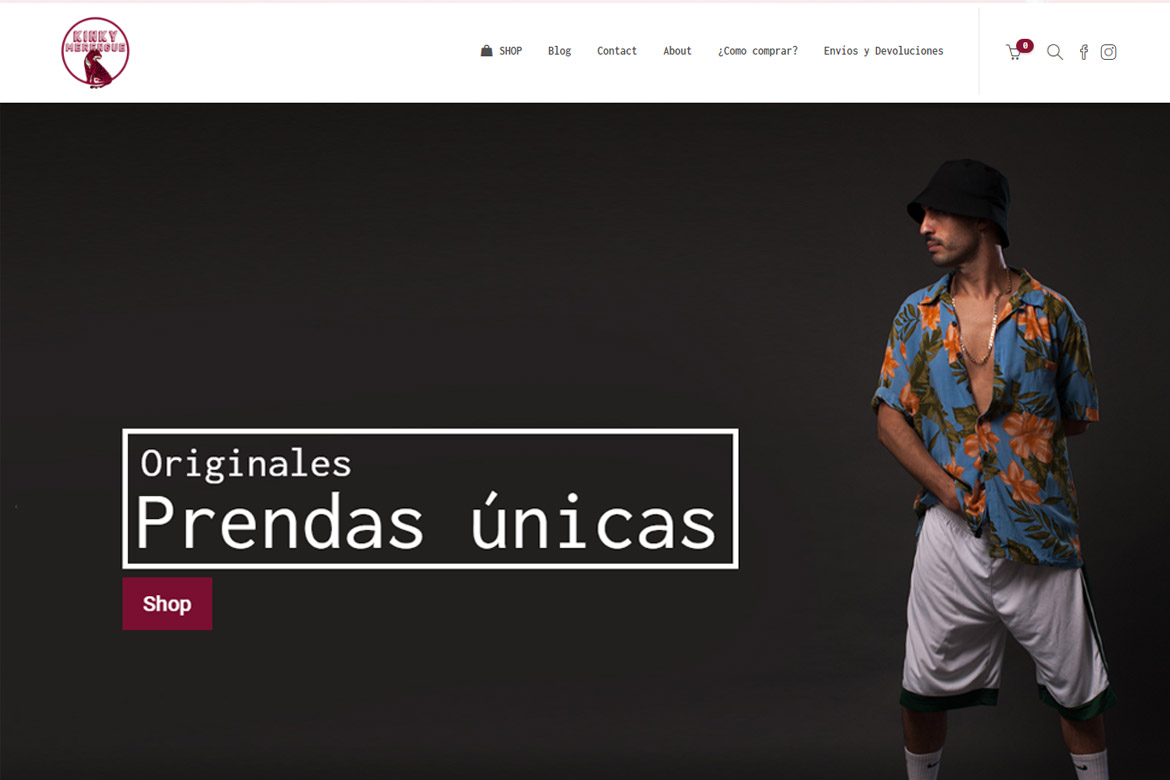Navigate to the About page
The height and width of the screenshot is (780, 1170).
tap(677, 51)
